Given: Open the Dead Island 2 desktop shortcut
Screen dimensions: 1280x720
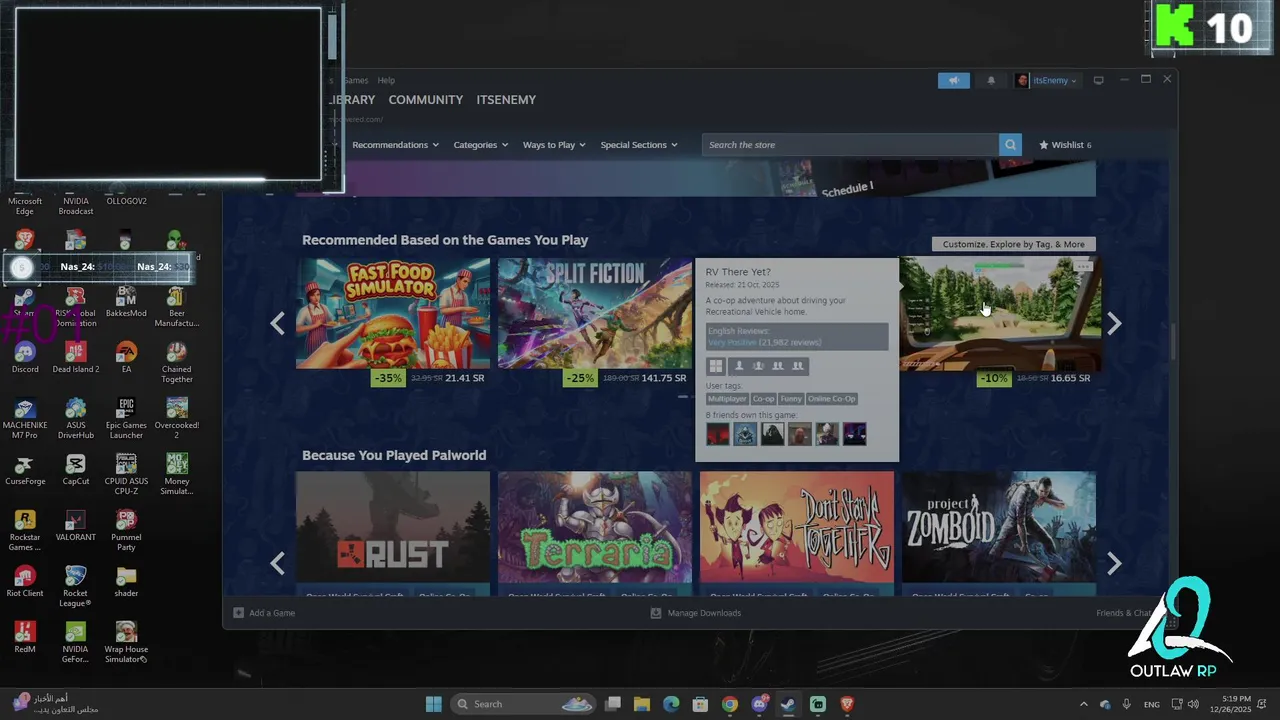Looking at the screenshot, I should pos(76,358).
